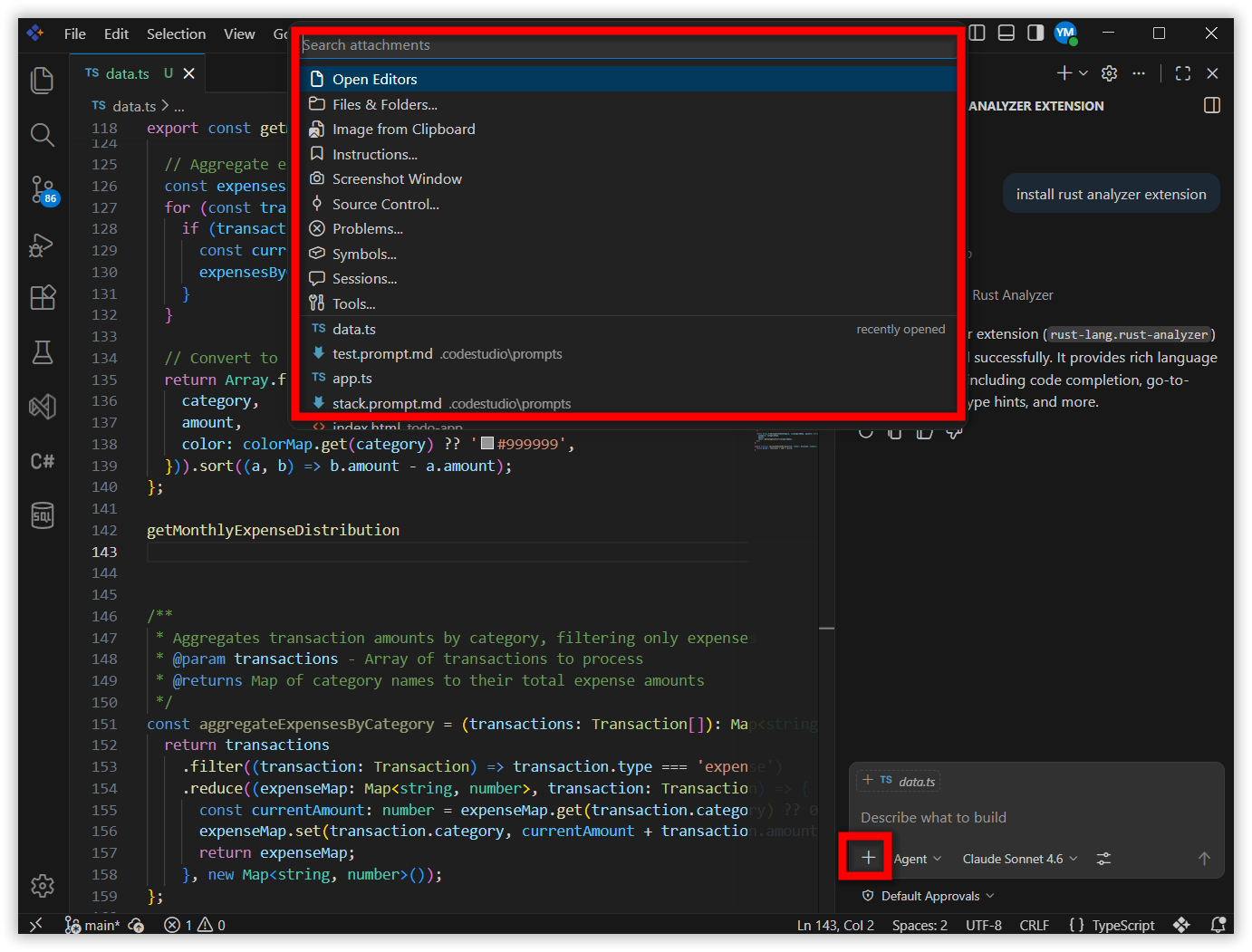Open the new chat dropdown arrow
Image resolution: width=1252 pixels, height=952 pixels.
coord(1083,73)
